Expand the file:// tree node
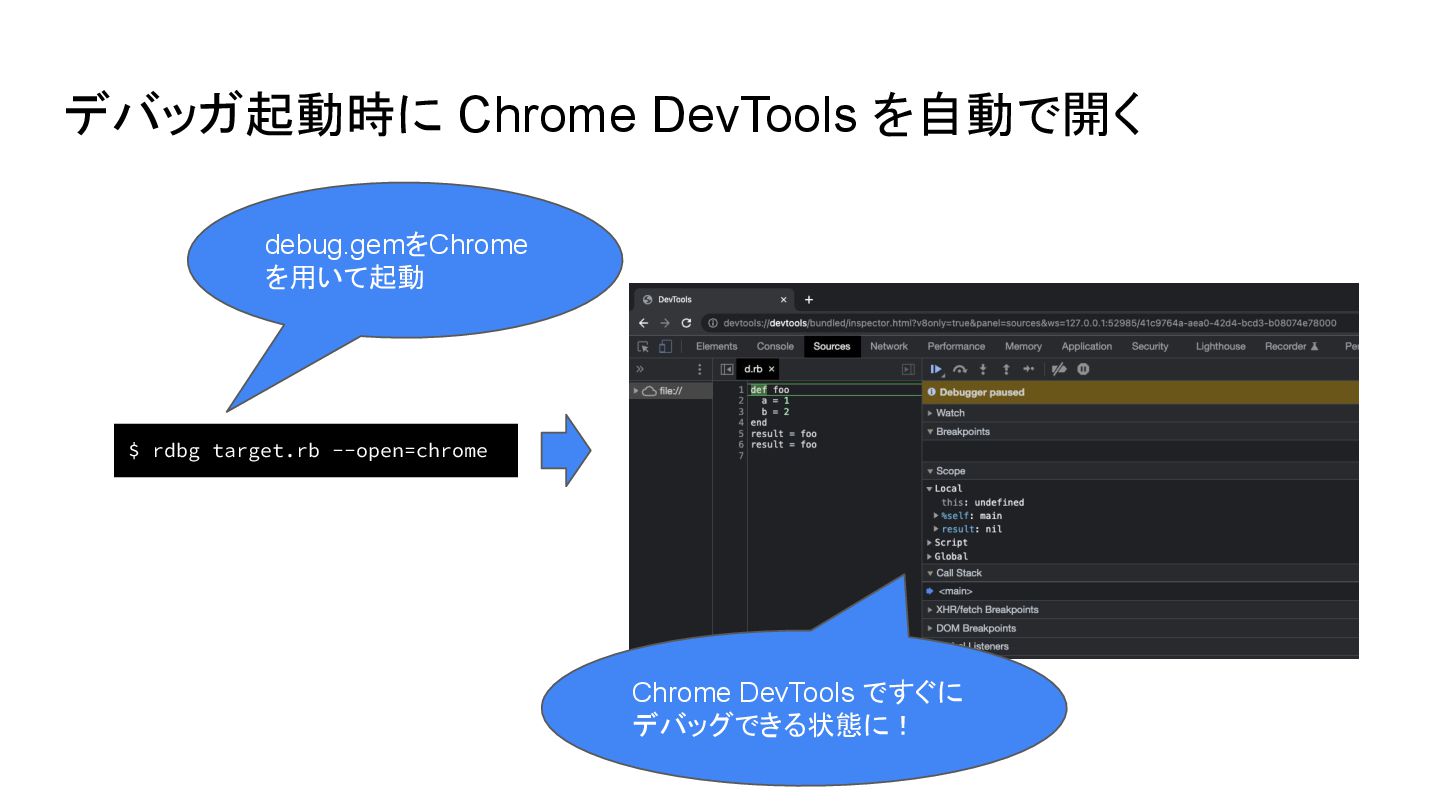 pyautogui.click(x=635, y=390)
